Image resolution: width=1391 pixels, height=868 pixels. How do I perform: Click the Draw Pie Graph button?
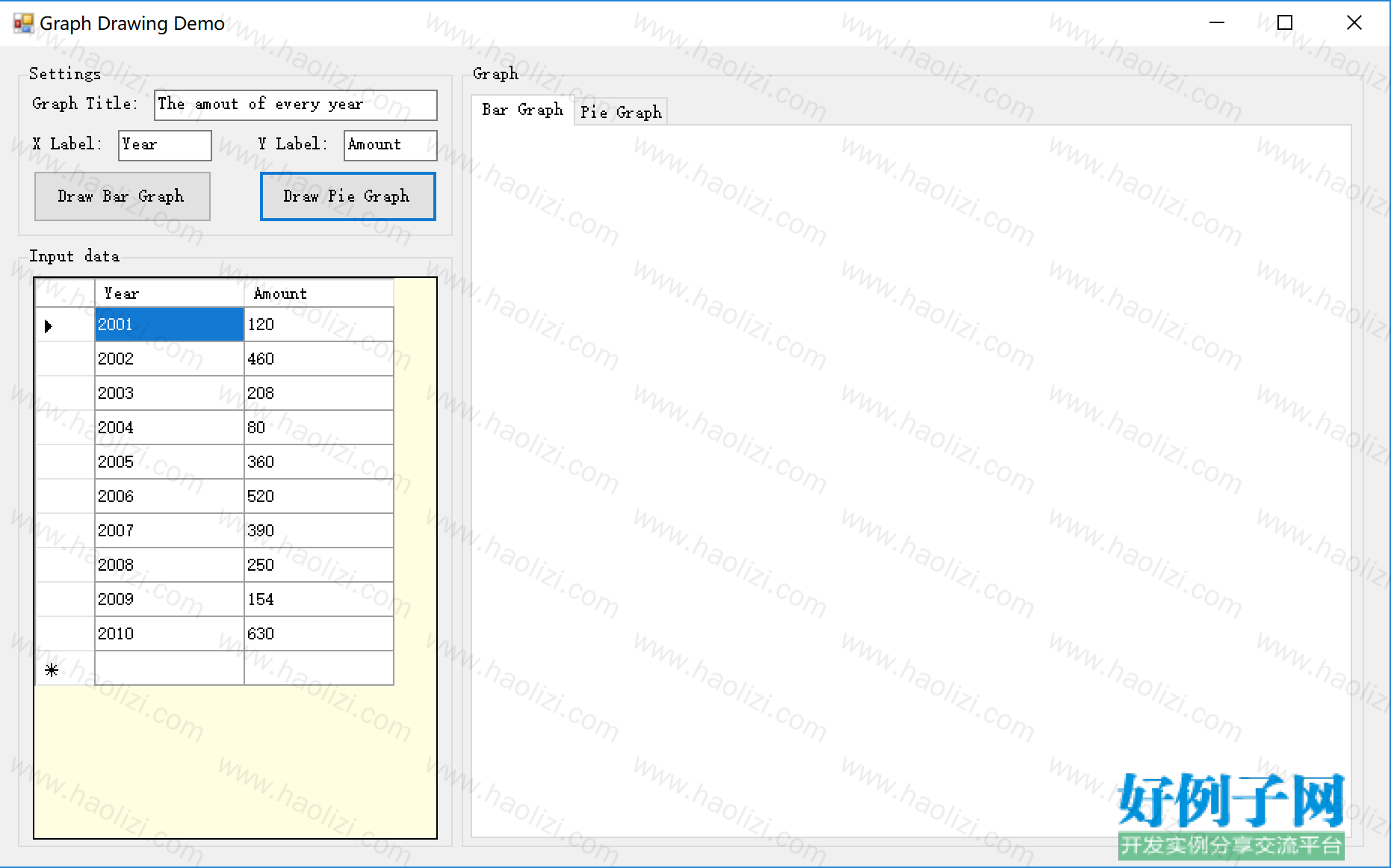pos(348,196)
